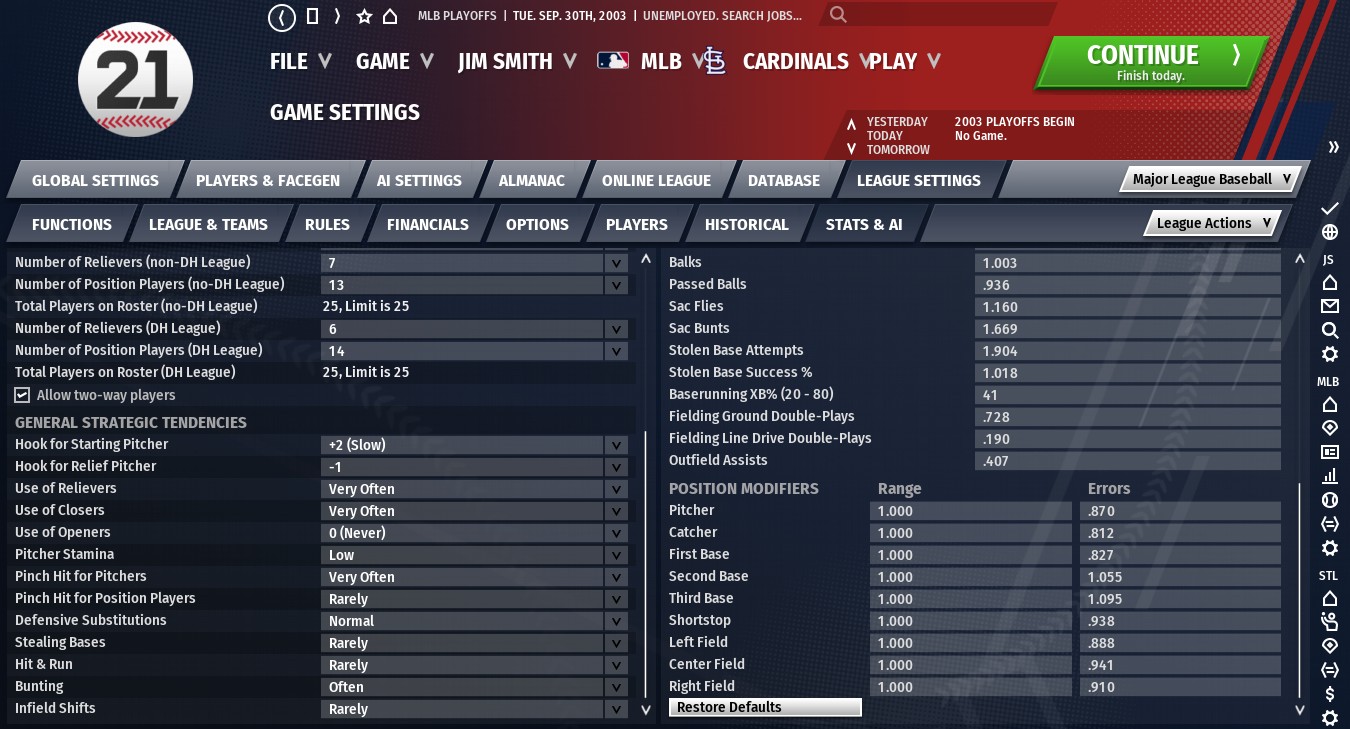Open the manager home icon under JS
This screenshot has height=729, width=1350.
[1329, 283]
